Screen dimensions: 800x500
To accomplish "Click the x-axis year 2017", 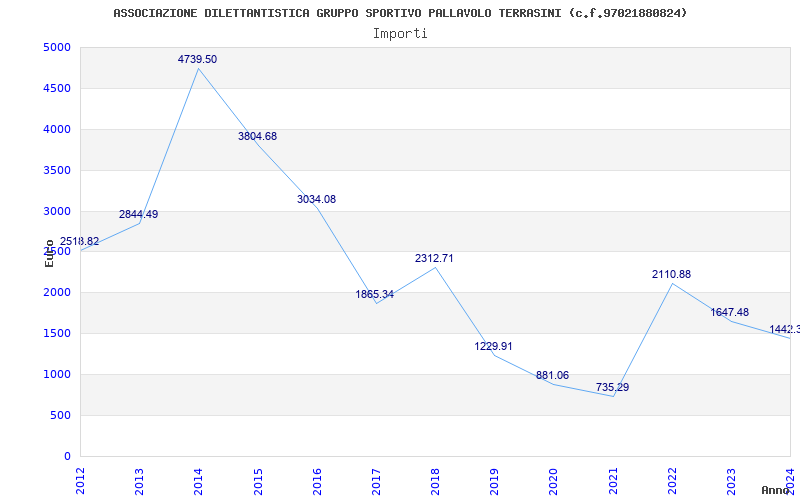I will coord(377,481).
